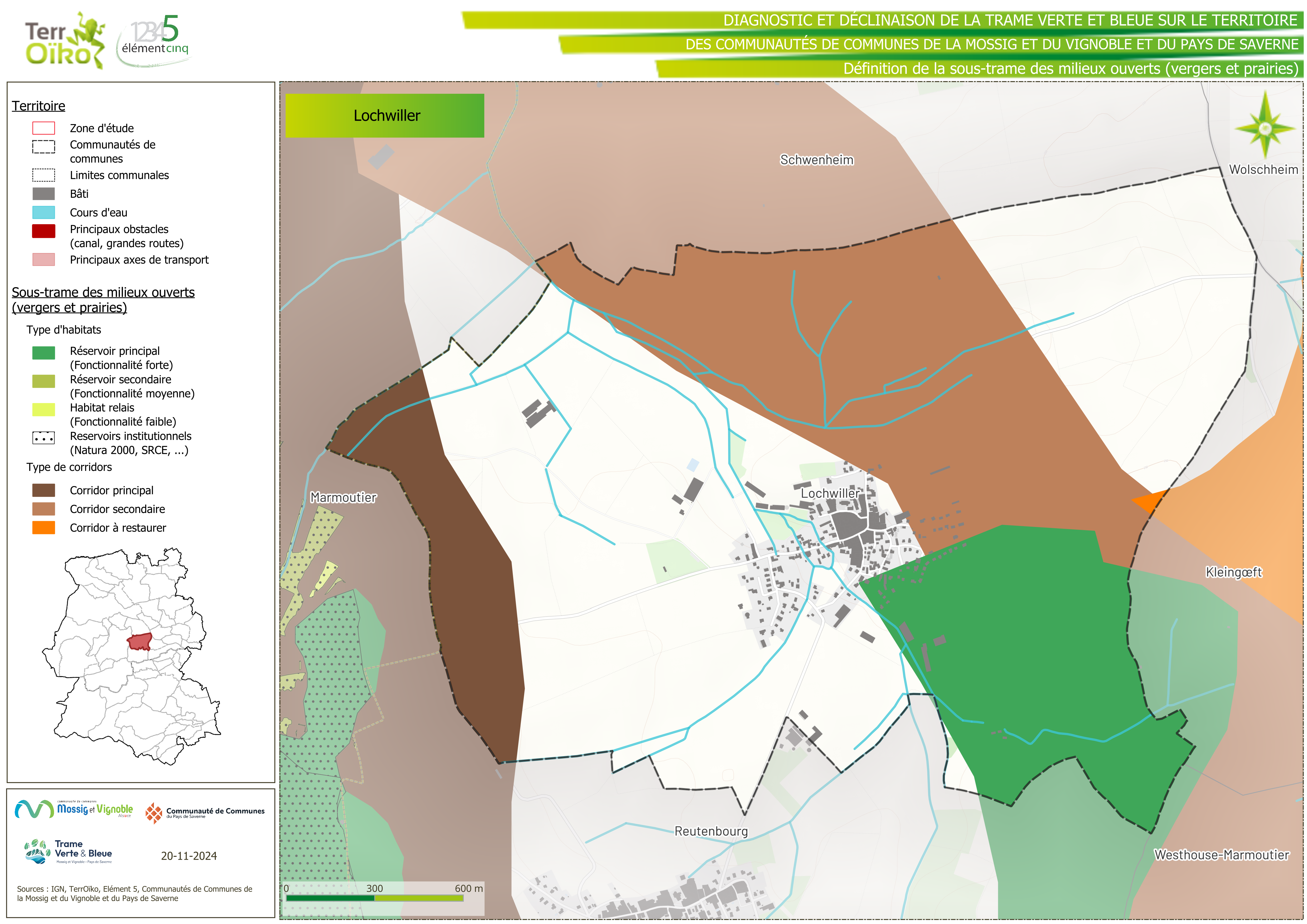Image resolution: width=1307 pixels, height=924 pixels.
Task: Click the Bâti grey legend swatch
Action: tap(43, 194)
